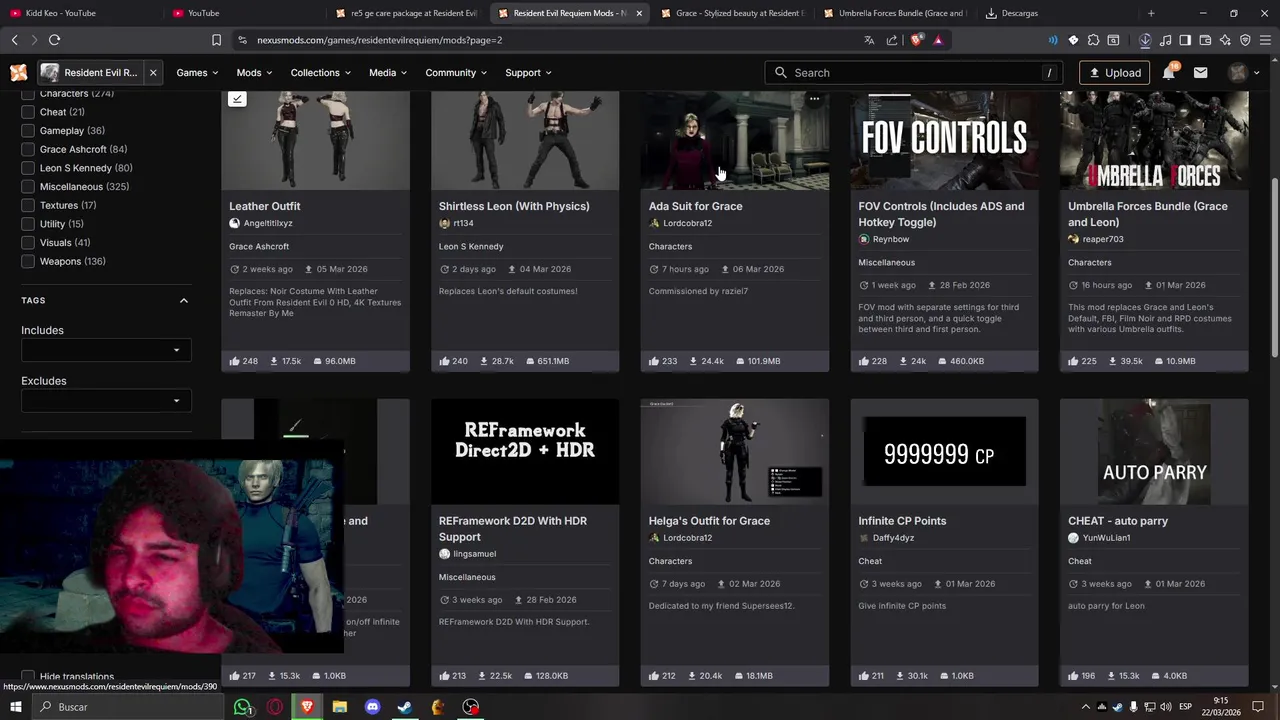Image resolution: width=1280 pixels, height=720 pixels.
Task: Check the Visuals category checkbox
Action: [x=28, y=243]
